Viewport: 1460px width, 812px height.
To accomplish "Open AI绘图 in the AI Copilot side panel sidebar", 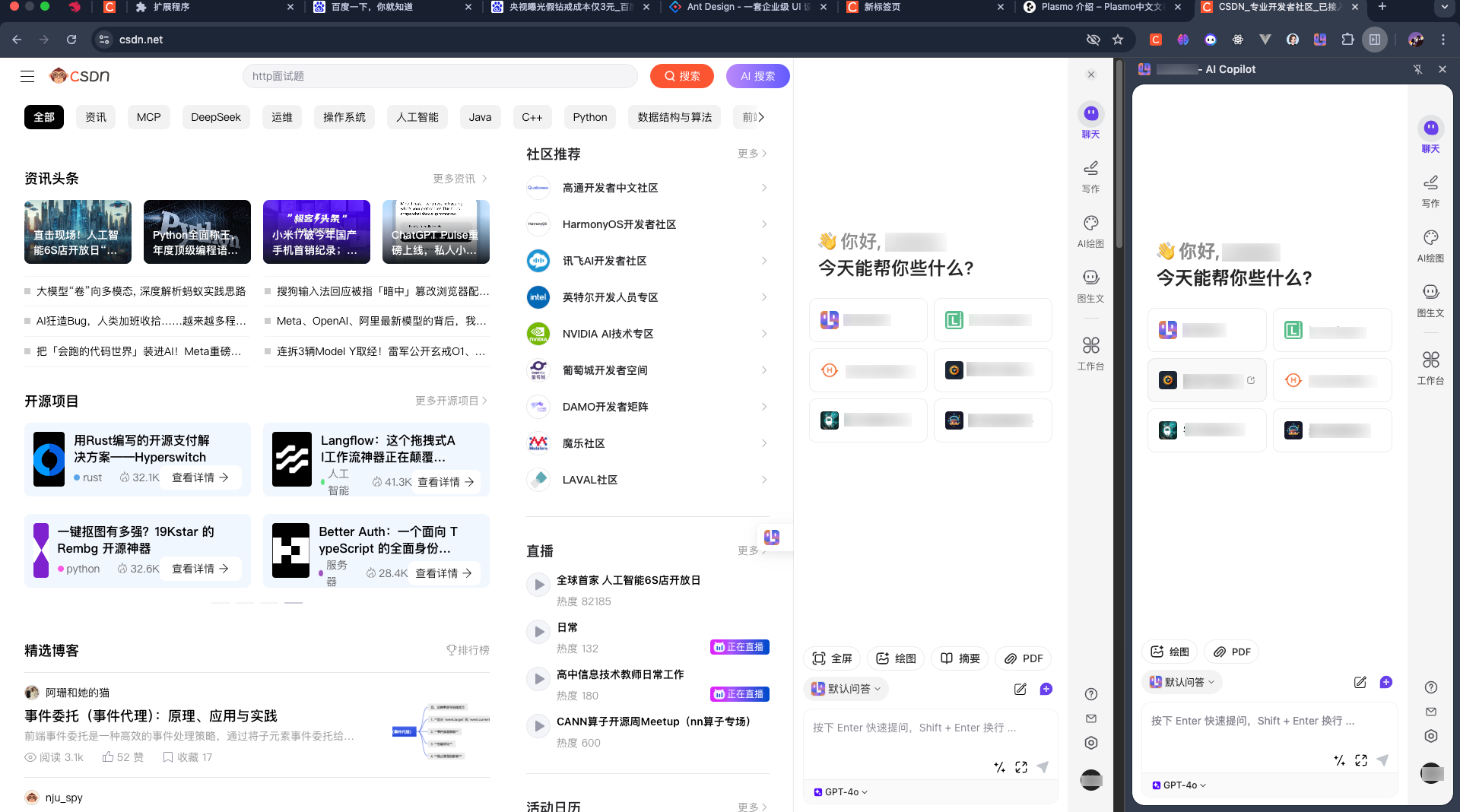I will (1431, 245).
